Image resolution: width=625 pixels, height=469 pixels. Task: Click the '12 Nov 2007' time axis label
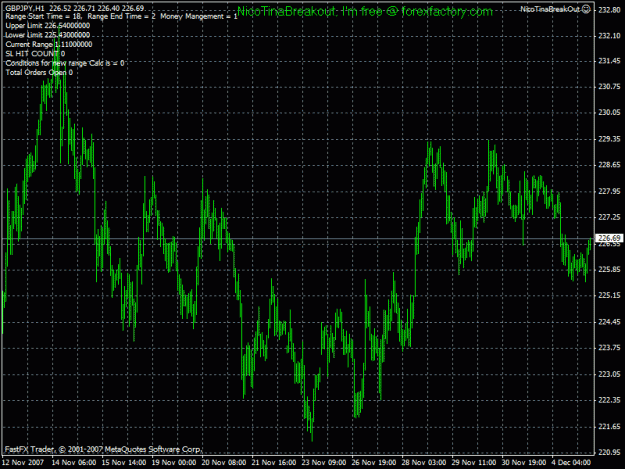click(x=23, y=462)
